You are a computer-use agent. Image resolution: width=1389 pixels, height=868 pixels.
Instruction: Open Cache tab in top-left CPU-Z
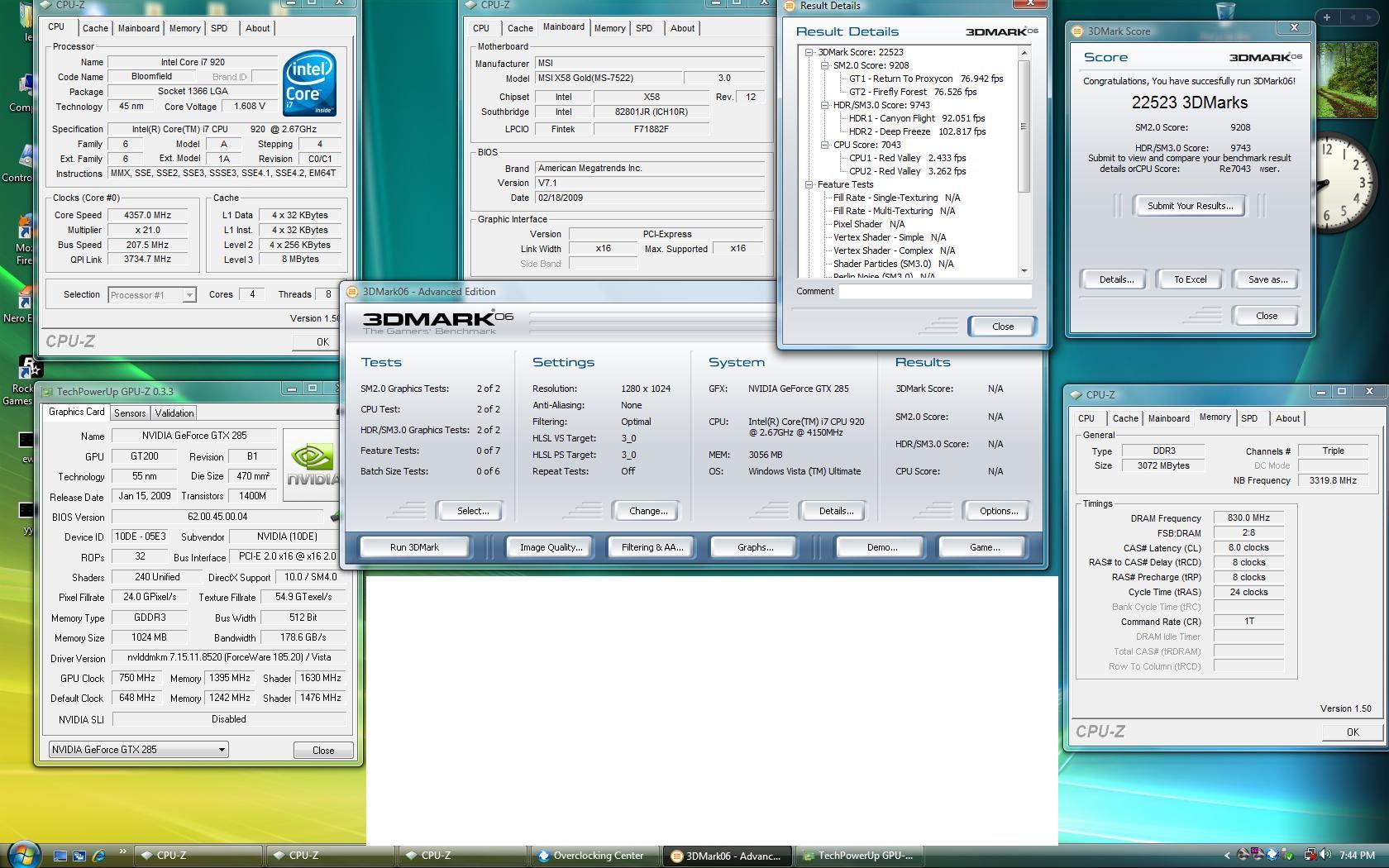pyautogui.click(x=95, y=28)
